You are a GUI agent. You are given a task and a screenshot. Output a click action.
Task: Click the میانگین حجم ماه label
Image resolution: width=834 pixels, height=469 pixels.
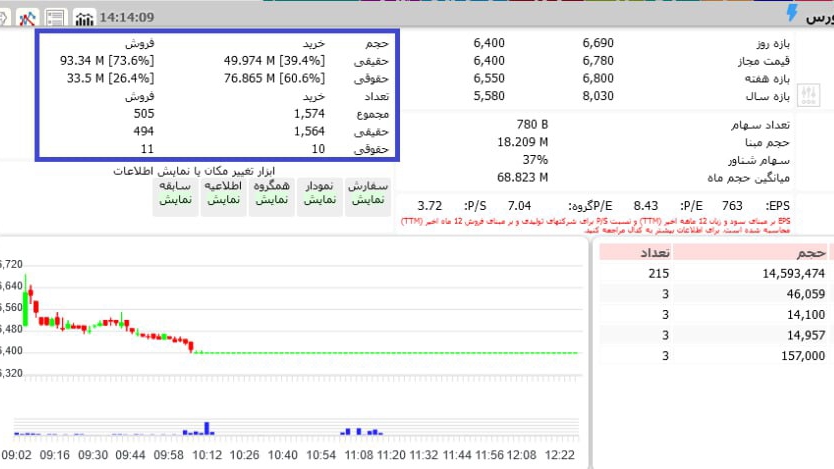[x=748, y=178]
